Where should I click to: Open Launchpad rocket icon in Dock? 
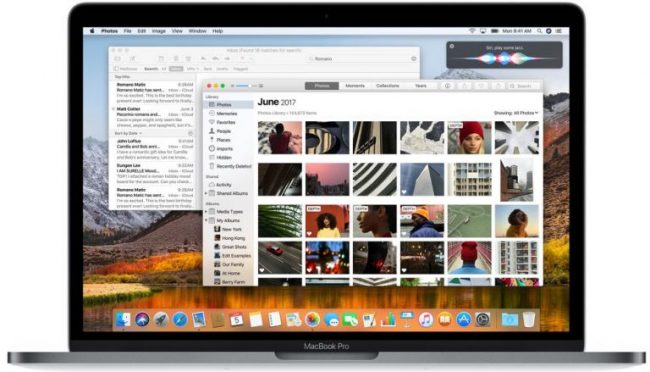click(161, 319)
